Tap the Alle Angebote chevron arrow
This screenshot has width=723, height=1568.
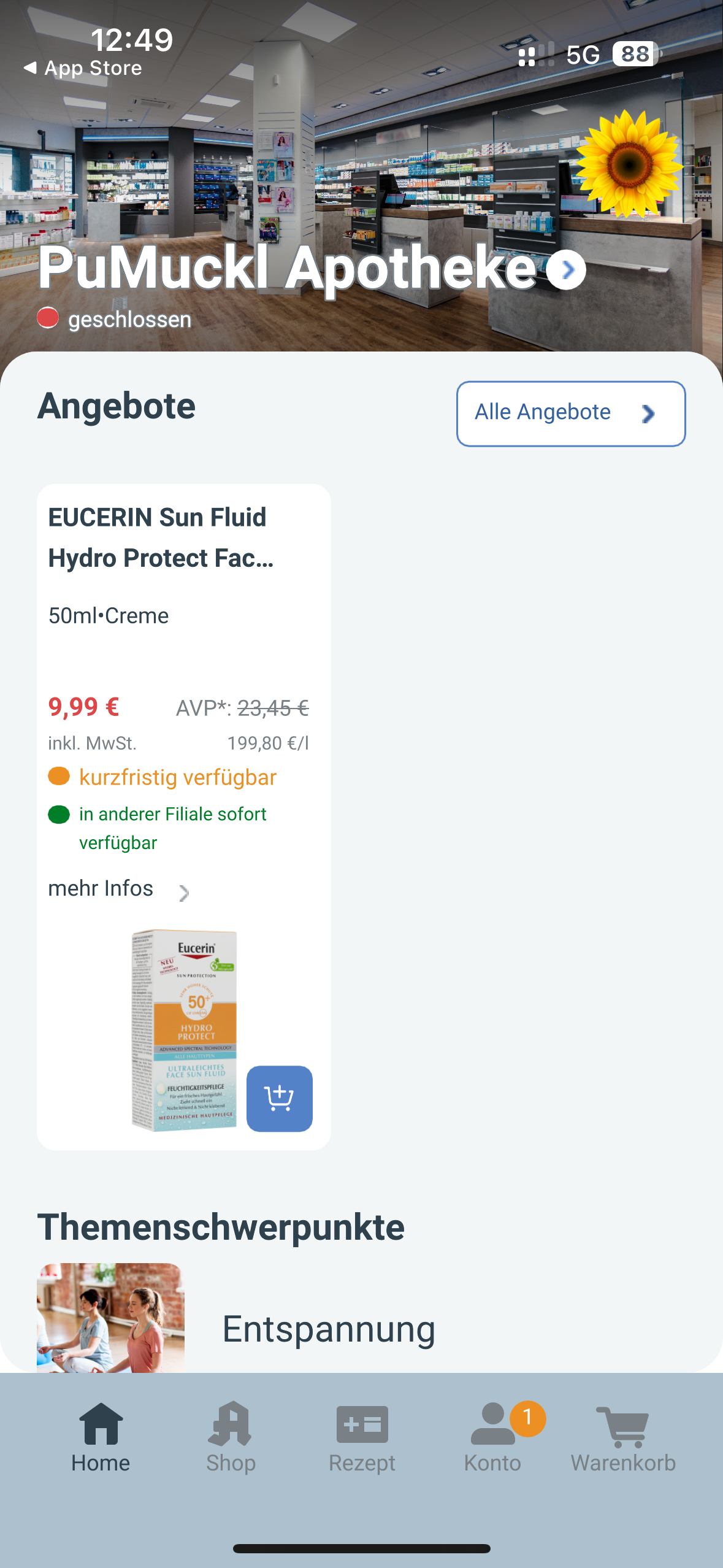(x=648, y=414)
